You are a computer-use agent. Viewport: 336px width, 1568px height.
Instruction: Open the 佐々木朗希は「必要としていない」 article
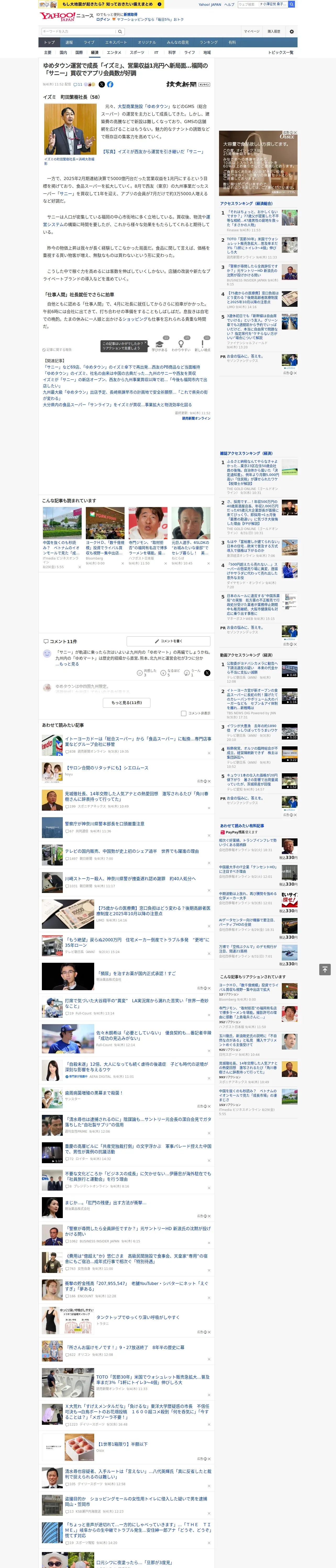(154, 1035)
